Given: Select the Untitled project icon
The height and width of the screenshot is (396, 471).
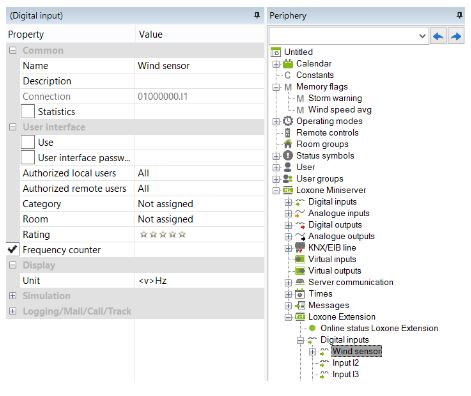Looking at the screenshot, I should point(276,52).
